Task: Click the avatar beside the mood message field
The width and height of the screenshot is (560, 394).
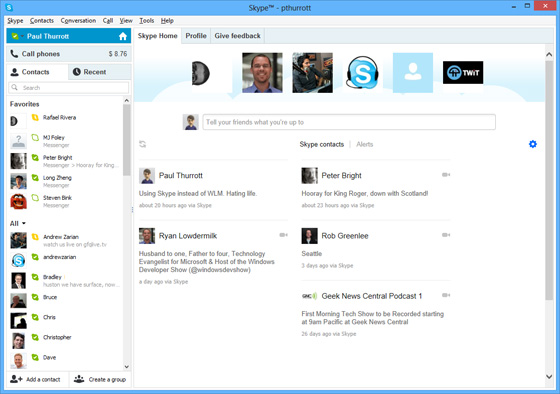Action: point(191,122)
